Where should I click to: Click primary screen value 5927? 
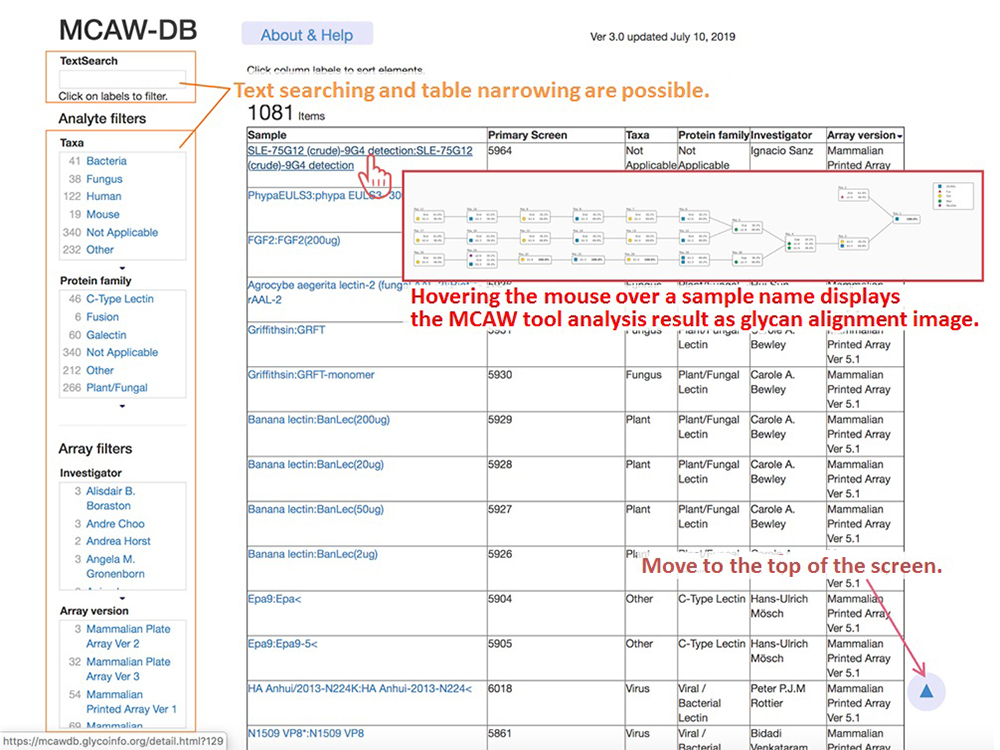500,510
